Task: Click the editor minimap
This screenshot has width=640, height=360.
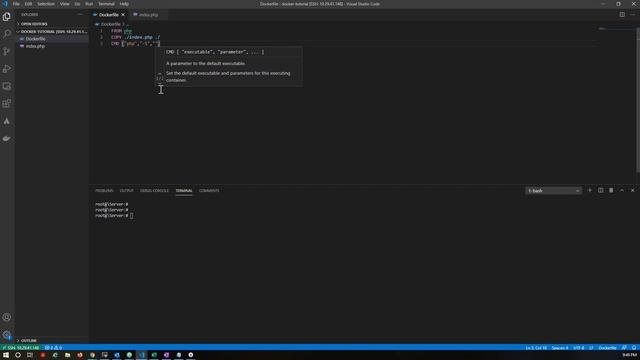Action: (616, 29)
